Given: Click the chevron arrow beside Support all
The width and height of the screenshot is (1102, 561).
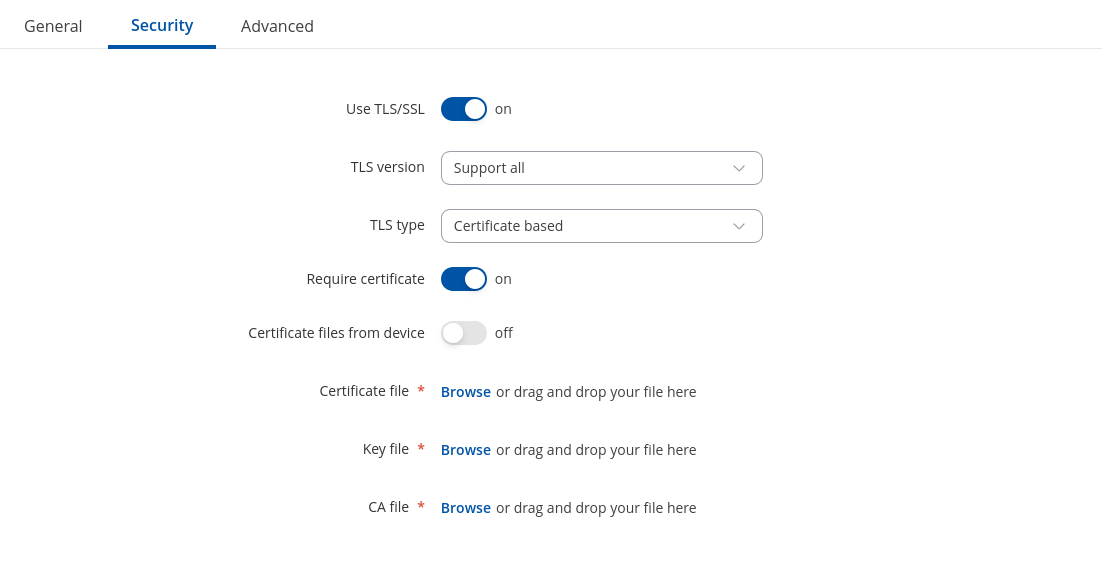Looking at the screenshot, I should (x=739, y=168).
